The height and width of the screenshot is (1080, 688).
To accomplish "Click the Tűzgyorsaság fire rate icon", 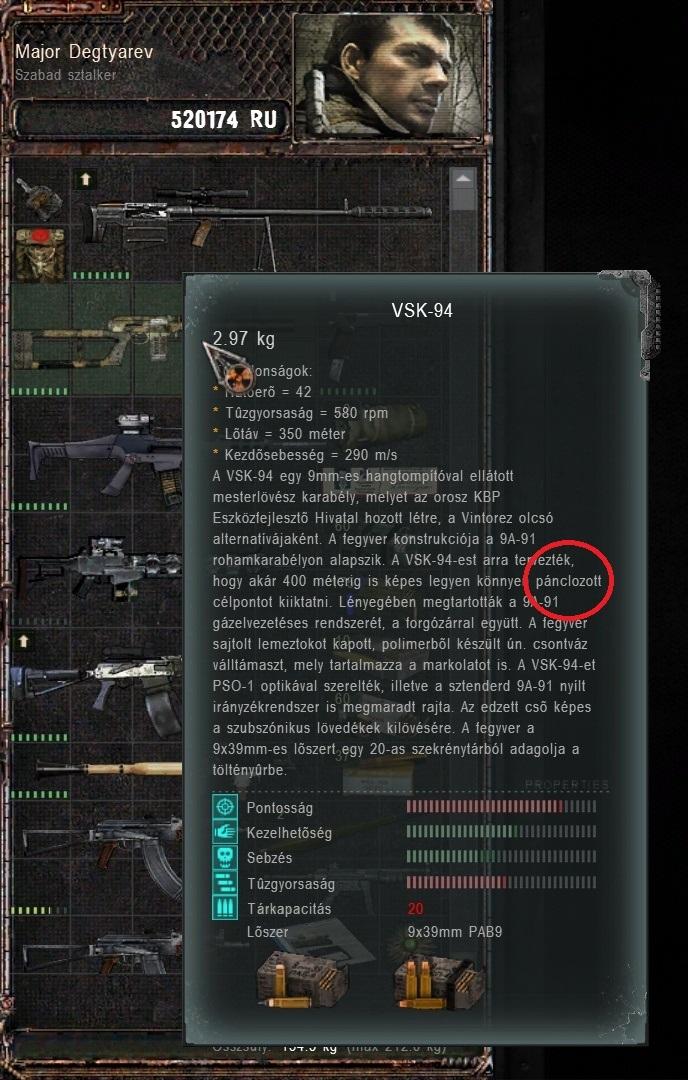I will coord(225,882).
